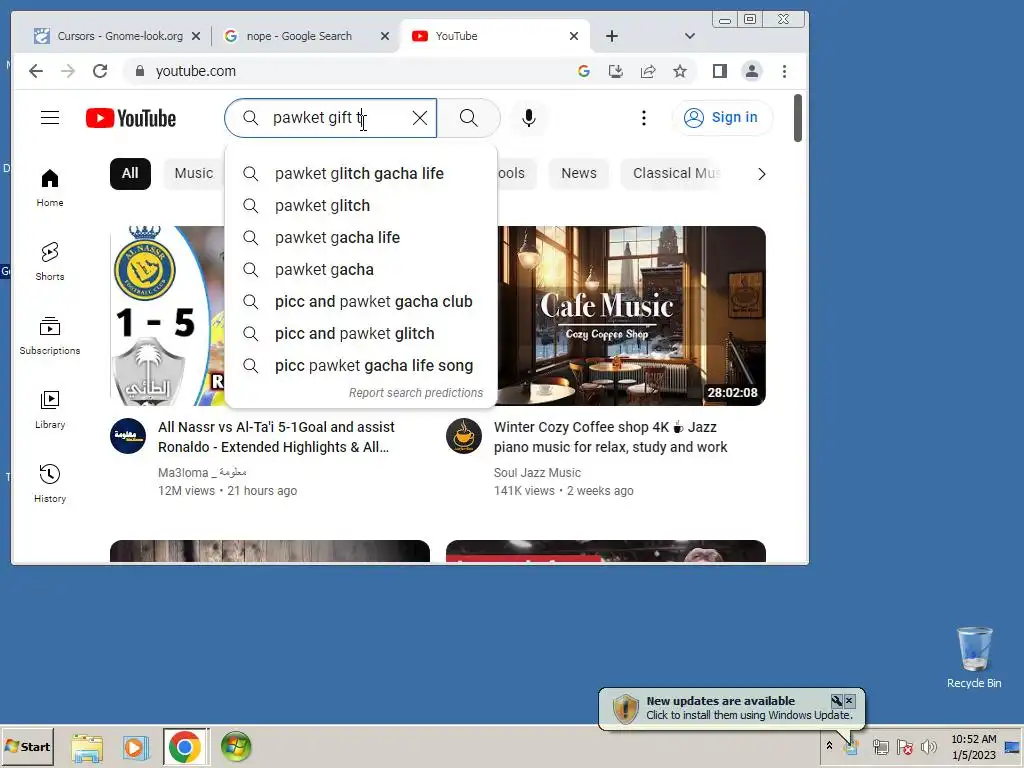Reload the youtube.com page
This screenshot has width=1024, height=768.
[x=100, y=71]
